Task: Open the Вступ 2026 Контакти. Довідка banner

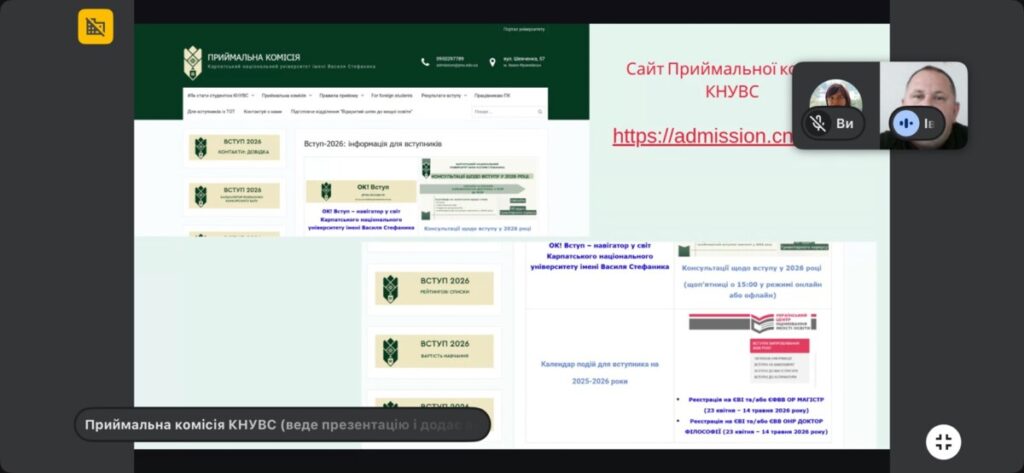Action: click(235, 148)
